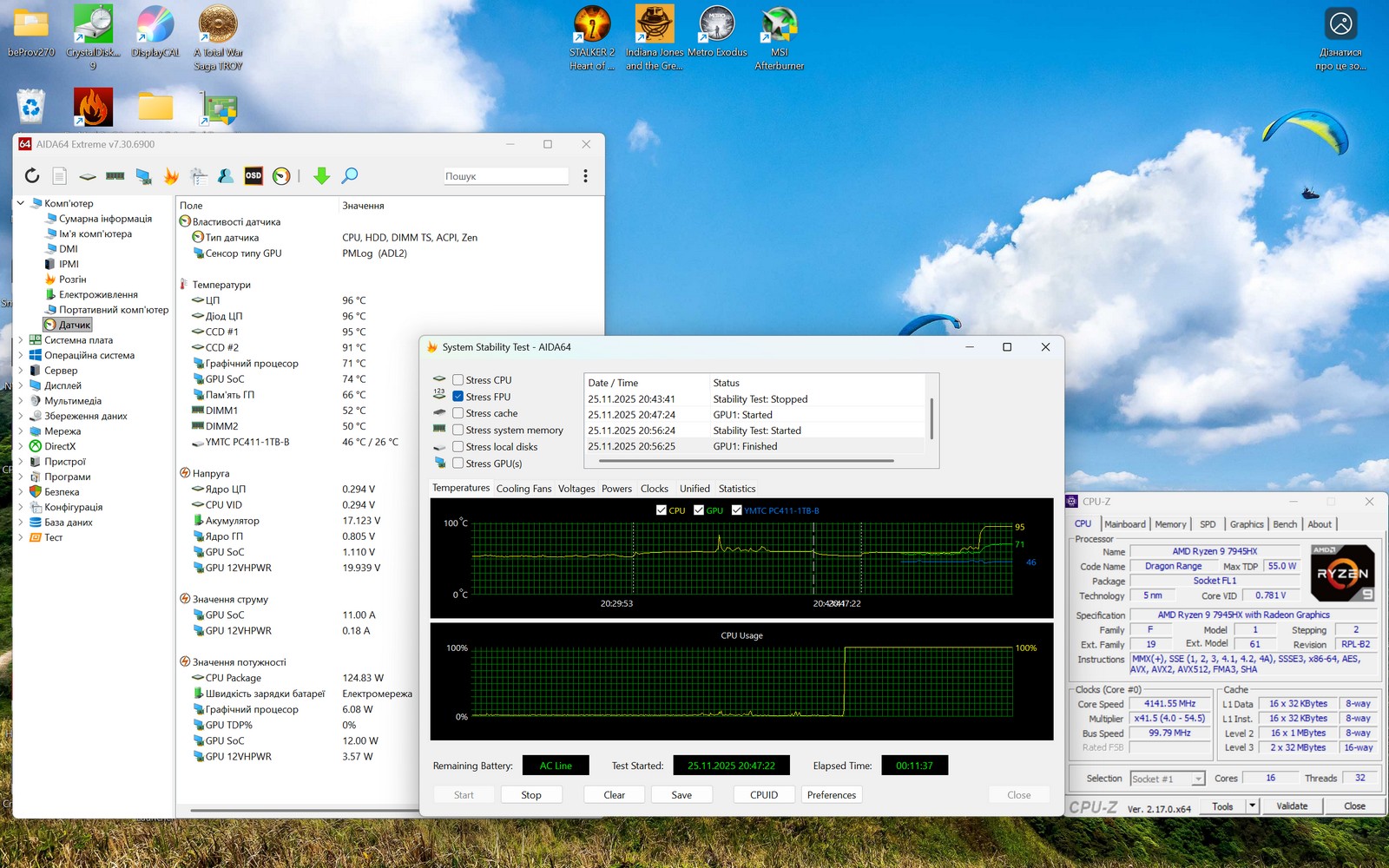The height and width of the screenshot is (868, 1389).
Task: Open the Socket #1 selection dropdown
Action: coord(1168,779)
